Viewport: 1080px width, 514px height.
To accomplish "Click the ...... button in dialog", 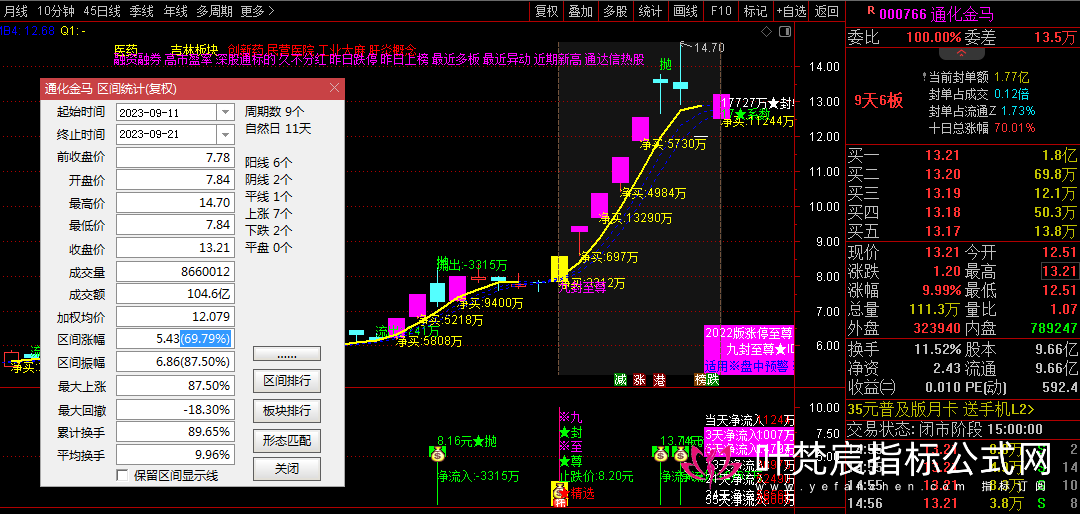I will click(x=287, y=353).
